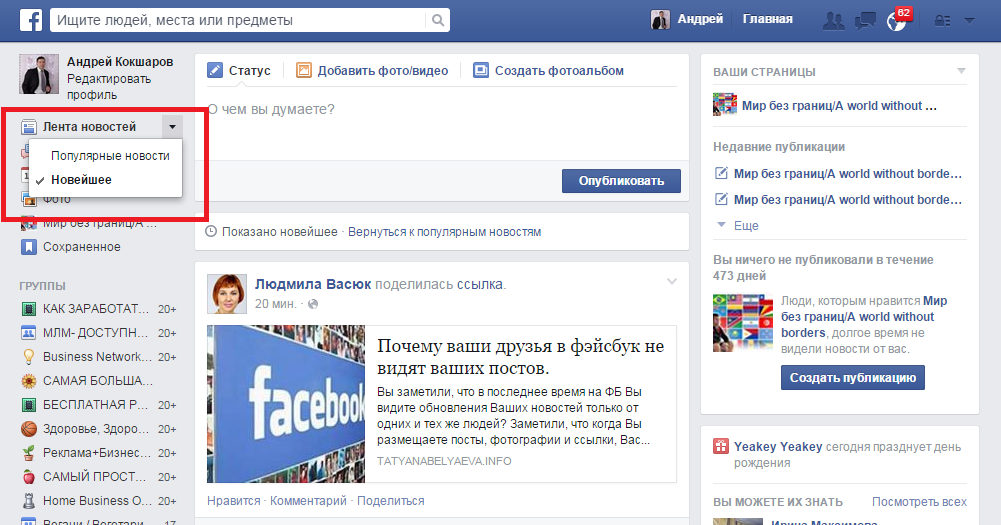Open САМАЯ БОЛЬША… sunflower group icon
Image resolution: width=1001 pixels, height=525 pixels.
(x=29, y=381)
